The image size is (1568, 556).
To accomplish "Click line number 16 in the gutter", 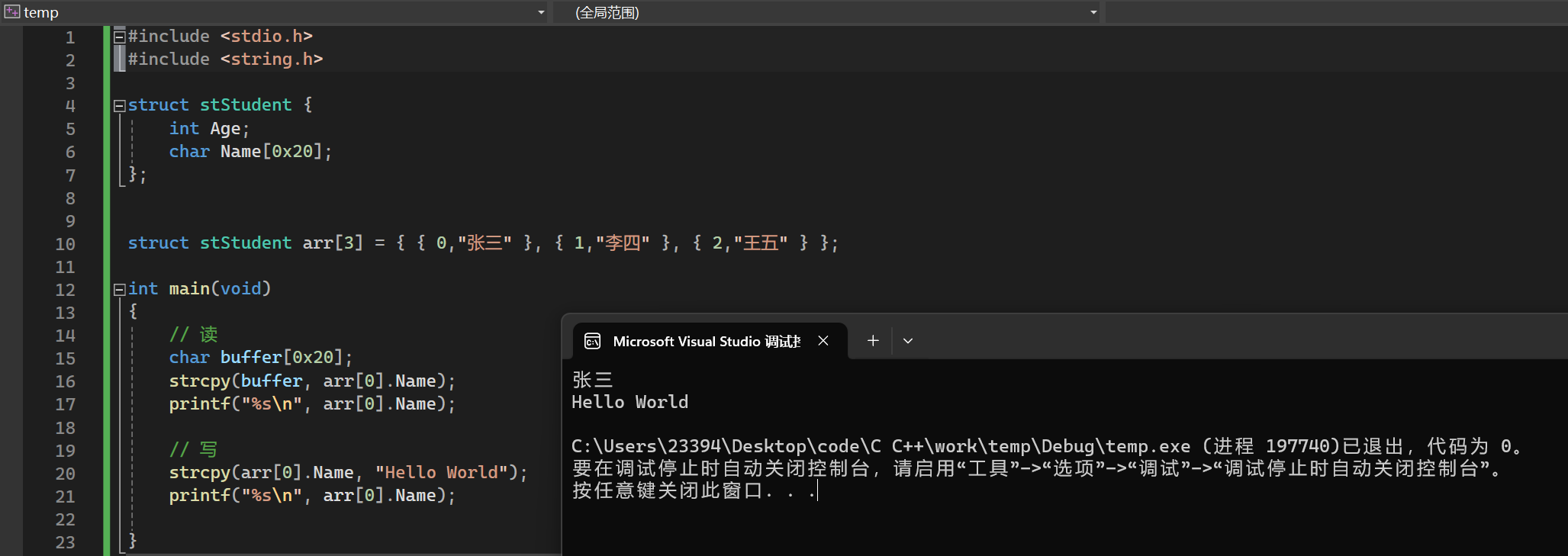I will click(66, 381).
